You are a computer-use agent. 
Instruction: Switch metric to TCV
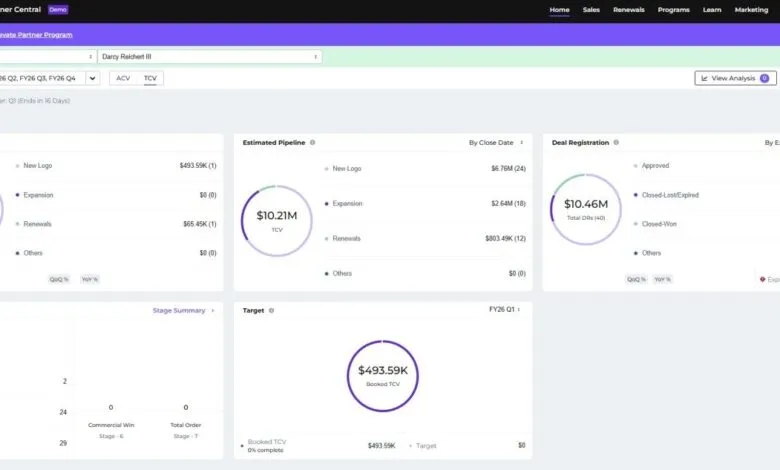click(x=150, y=78)
